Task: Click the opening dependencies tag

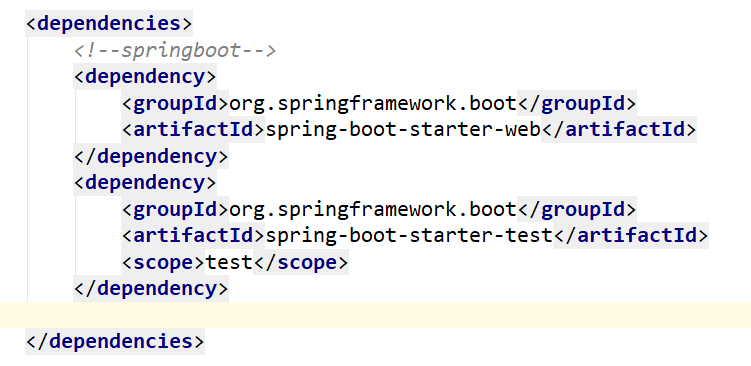Action: click(109, 23)
